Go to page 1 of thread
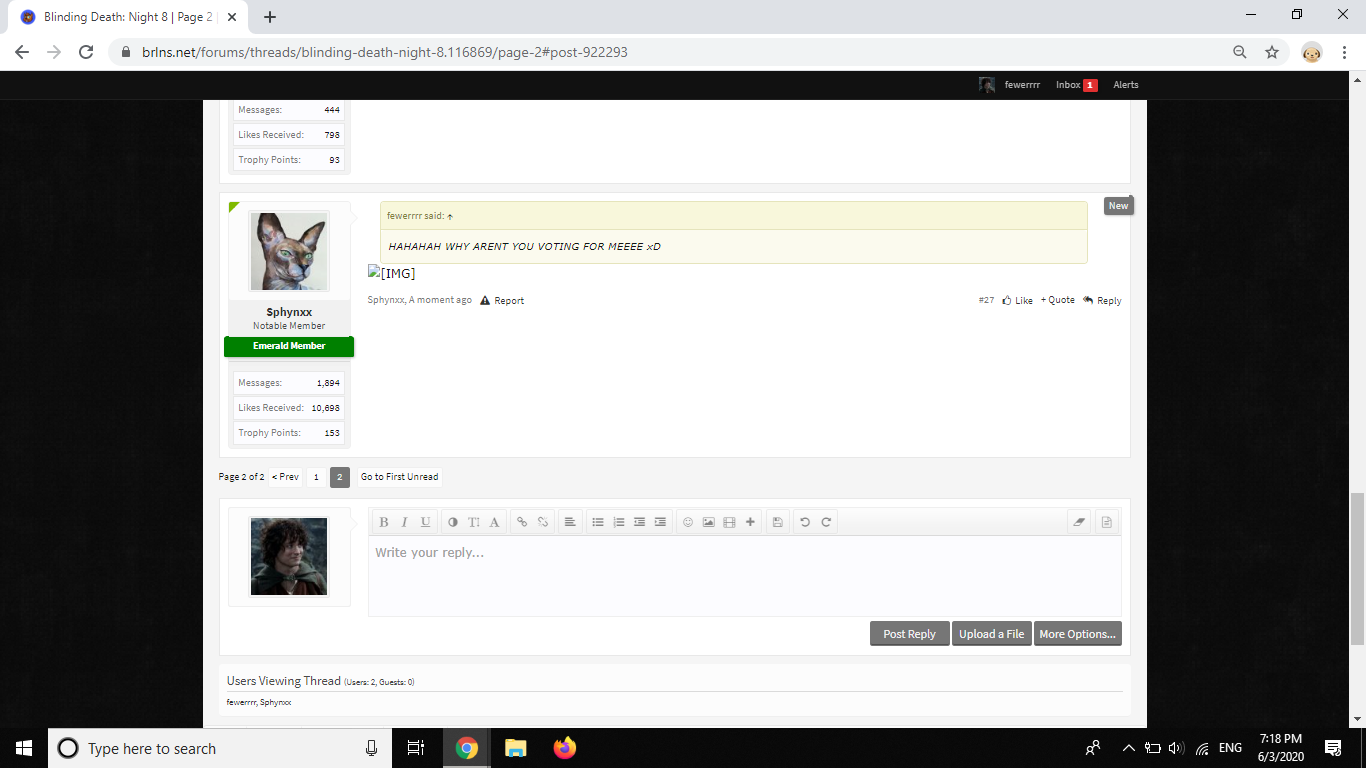This screenshot has width=1366, height=768. [x=316, y=477]
